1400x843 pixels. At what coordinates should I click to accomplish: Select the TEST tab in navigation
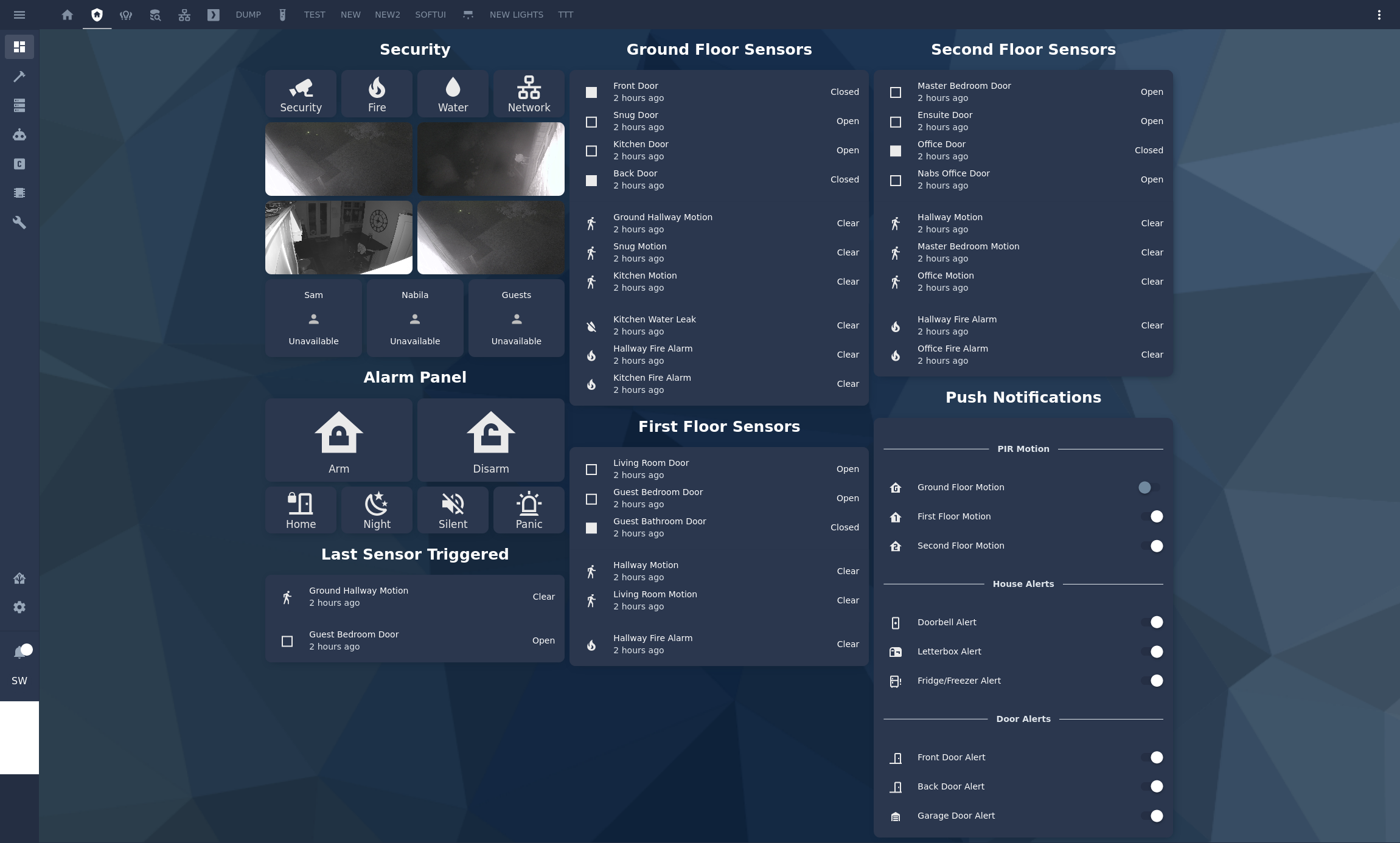(313, 14)
